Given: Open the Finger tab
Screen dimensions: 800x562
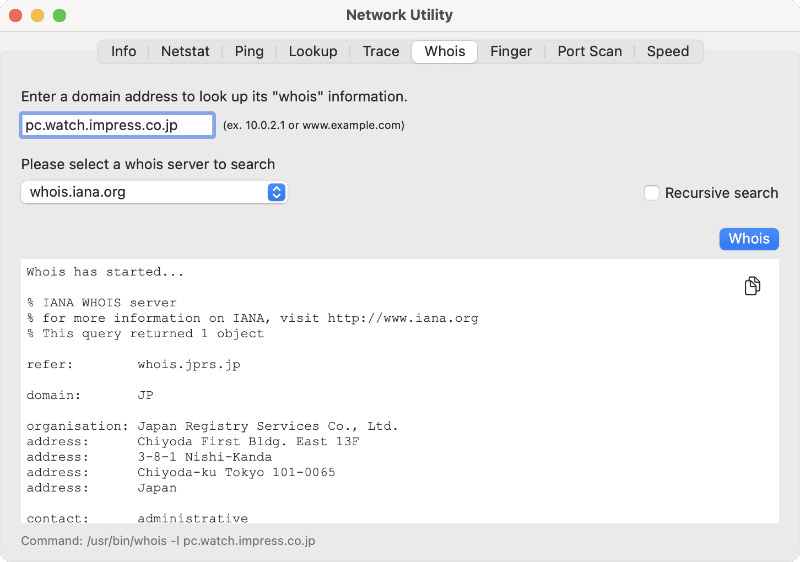Looking at the screenshot, I should [x=511, y=52].
